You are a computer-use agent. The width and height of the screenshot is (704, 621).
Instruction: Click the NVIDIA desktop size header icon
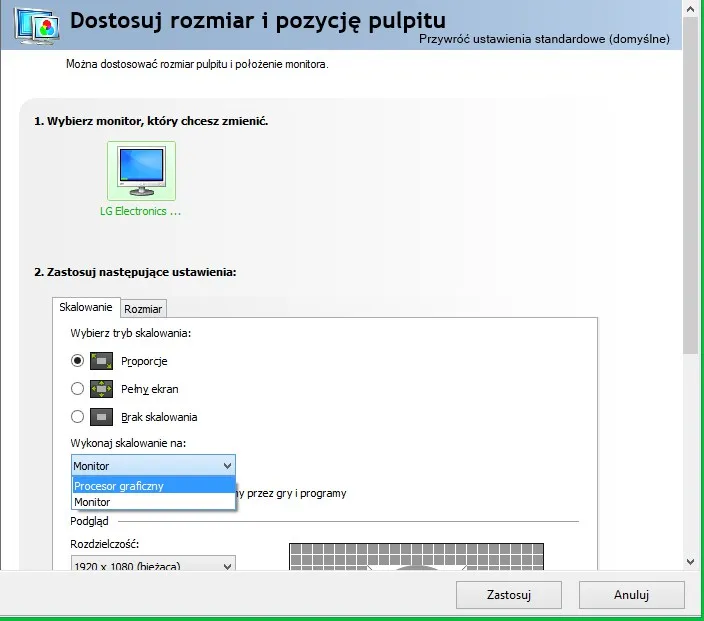[x=37, y=26]
